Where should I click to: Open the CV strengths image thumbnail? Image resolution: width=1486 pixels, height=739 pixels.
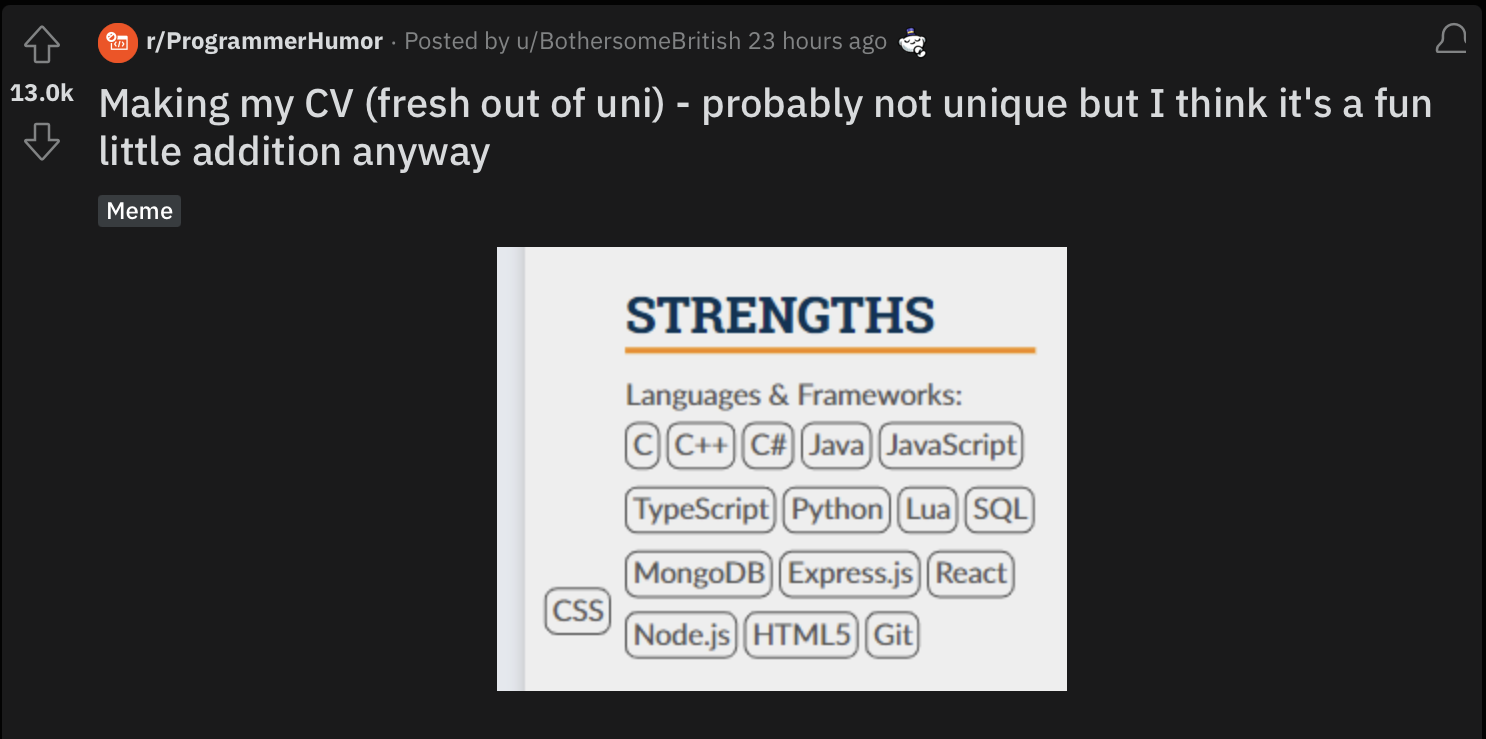(782, 469)
